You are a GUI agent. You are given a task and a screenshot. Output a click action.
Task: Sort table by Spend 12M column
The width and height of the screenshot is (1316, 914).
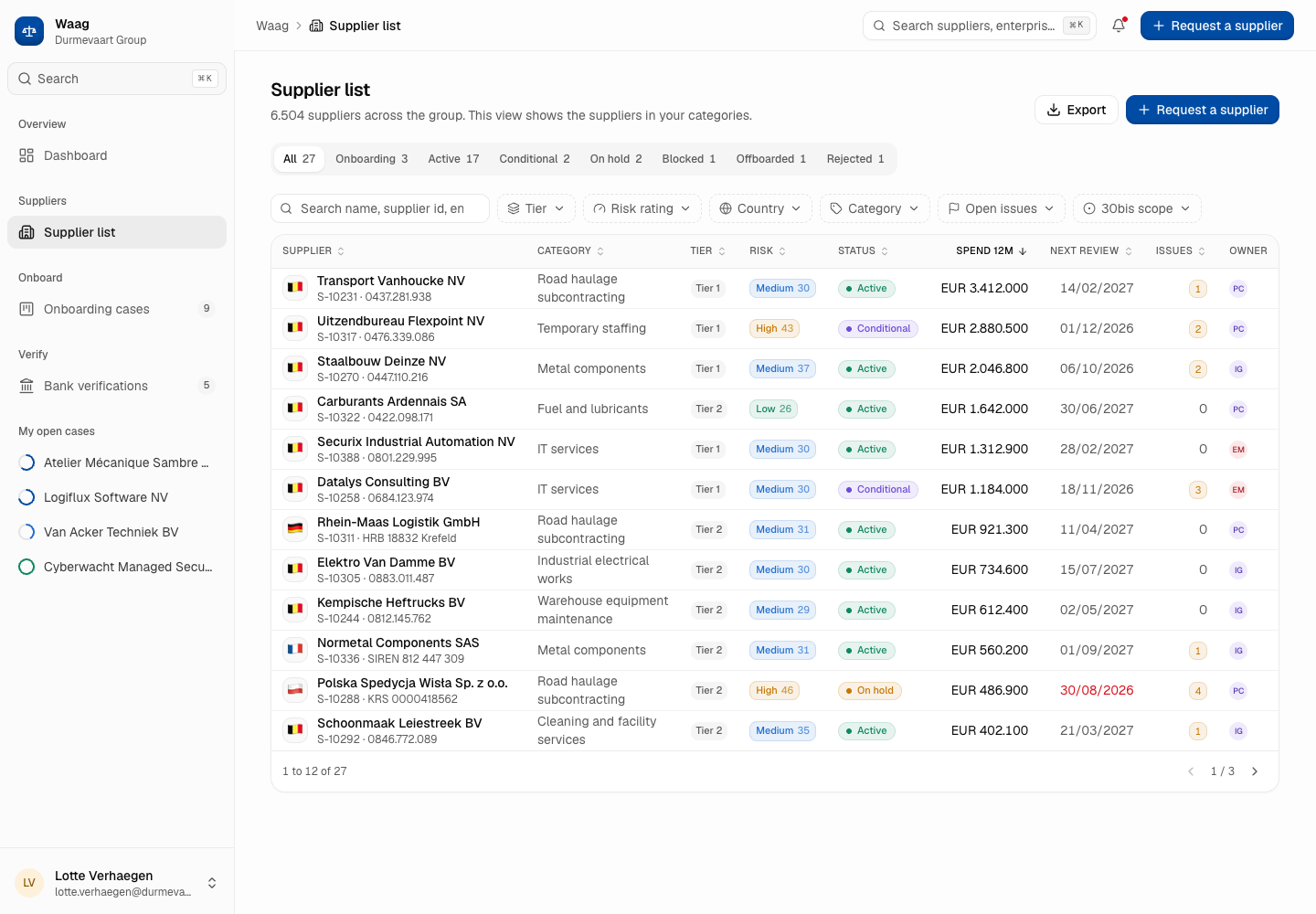click(992, 250)
